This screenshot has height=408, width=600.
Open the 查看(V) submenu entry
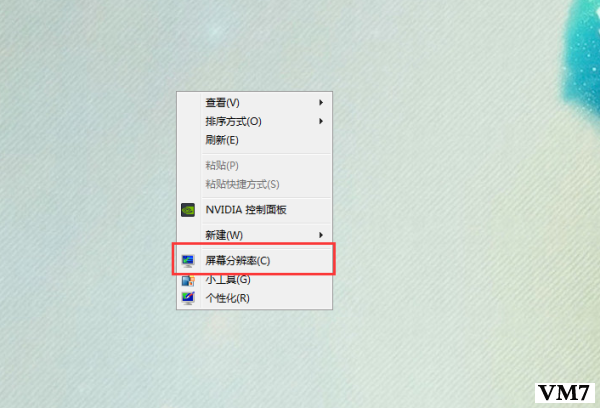pyautogui.click(x=254, y=103)
